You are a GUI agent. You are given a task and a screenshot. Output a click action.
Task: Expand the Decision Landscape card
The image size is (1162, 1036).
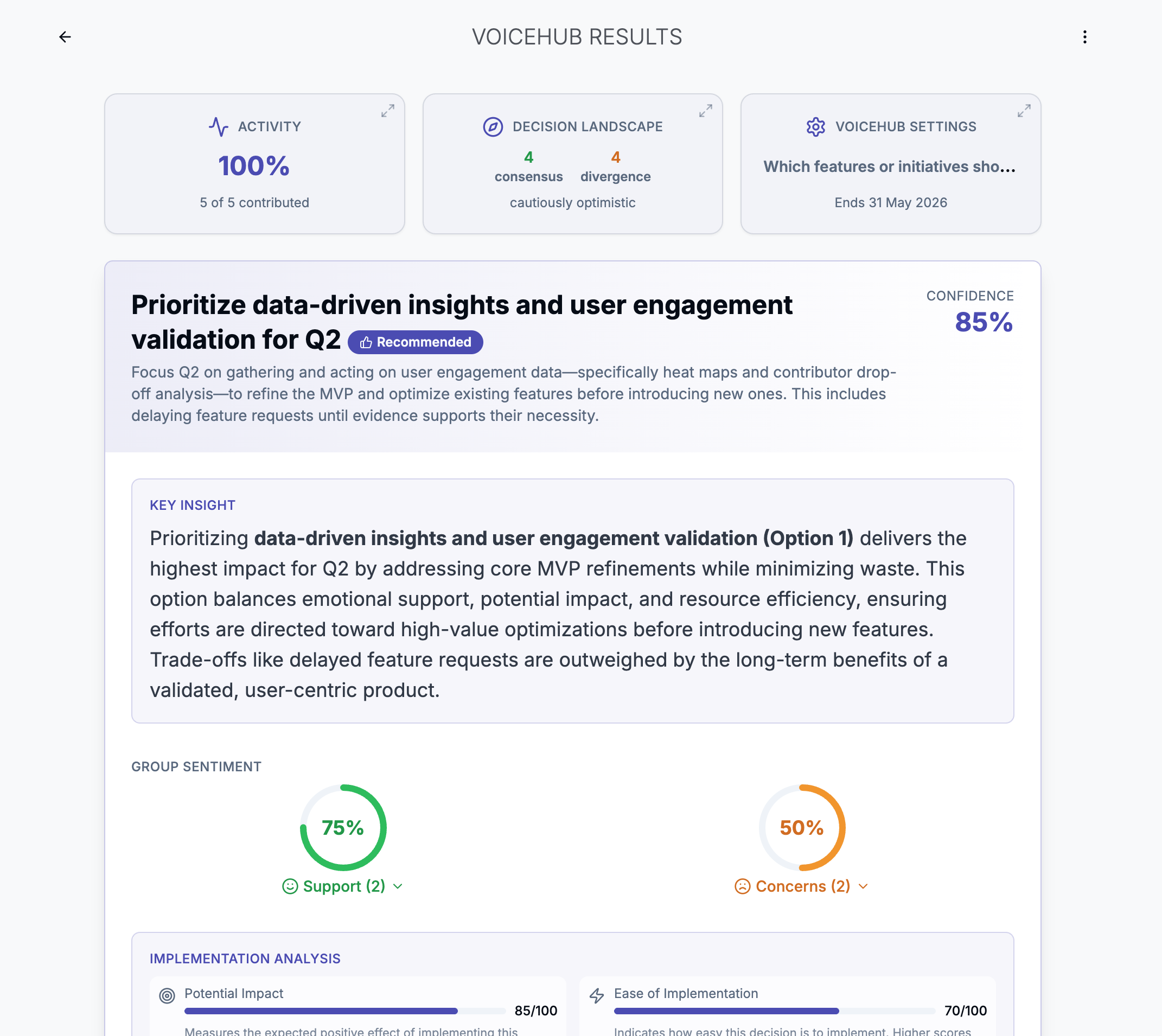click(705, 111)
